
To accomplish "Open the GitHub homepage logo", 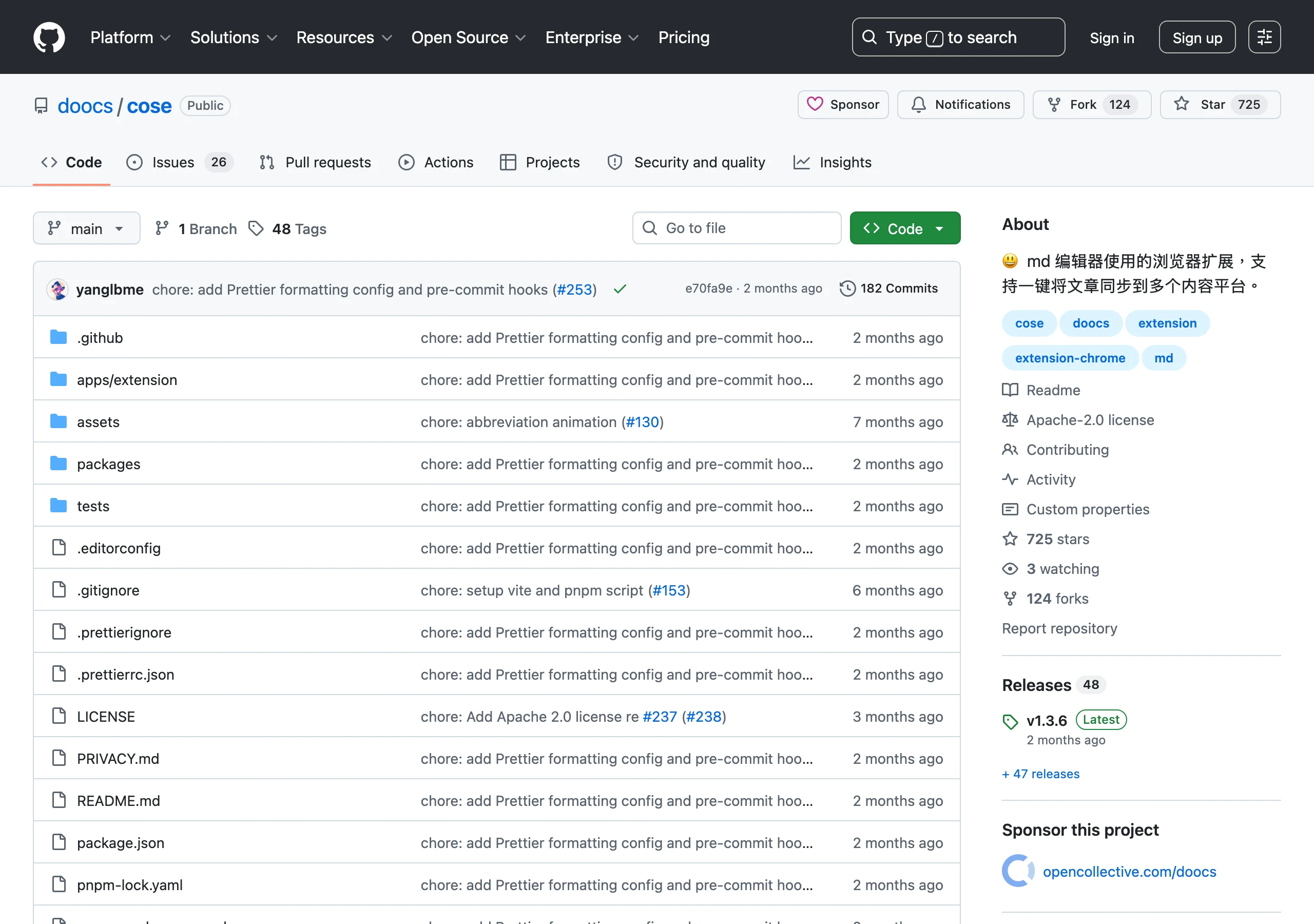I will click(x=49, y=37).
